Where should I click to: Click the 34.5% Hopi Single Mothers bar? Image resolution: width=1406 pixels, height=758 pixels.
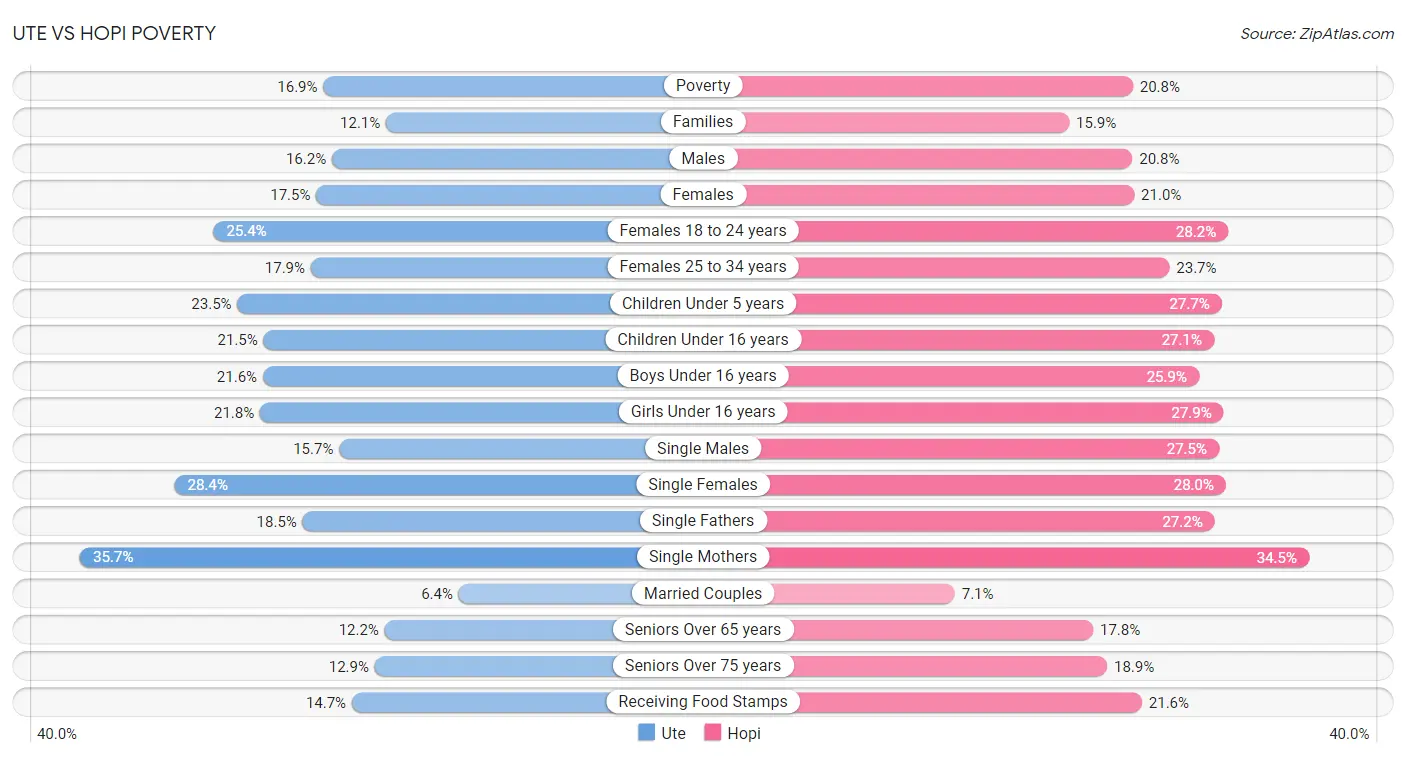pos(1006,557)
